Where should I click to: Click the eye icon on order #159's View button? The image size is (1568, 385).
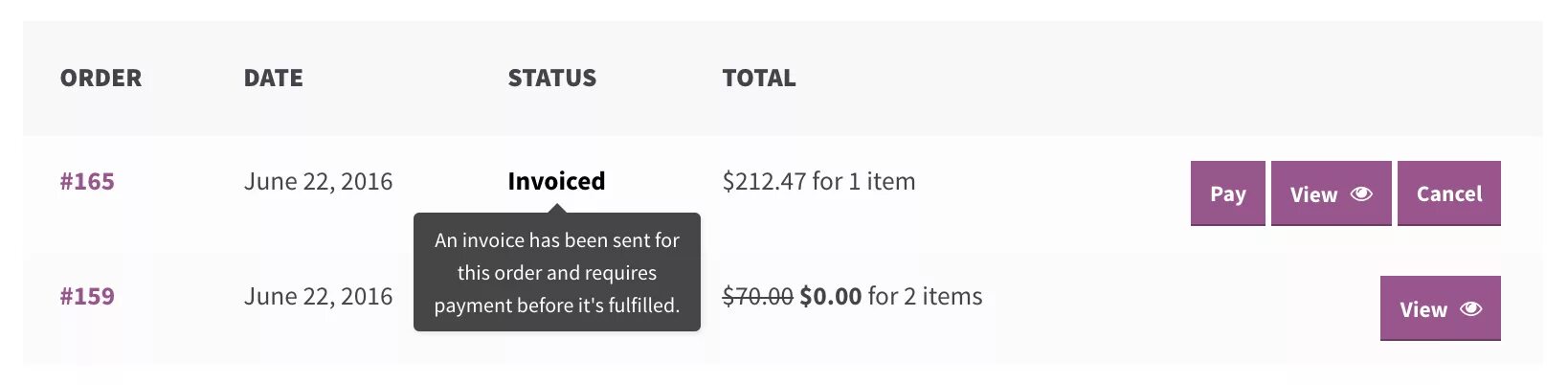[1471, 309]
